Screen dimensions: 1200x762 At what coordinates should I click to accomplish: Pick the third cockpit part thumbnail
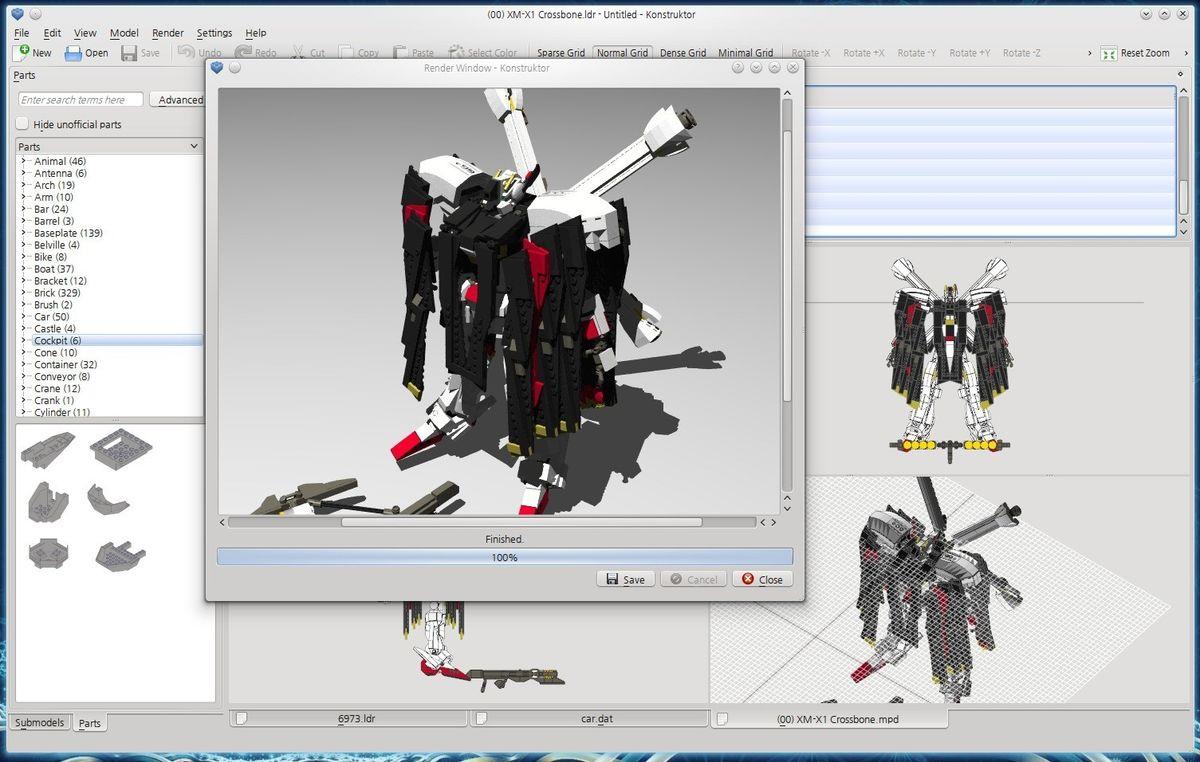point(47,500)
